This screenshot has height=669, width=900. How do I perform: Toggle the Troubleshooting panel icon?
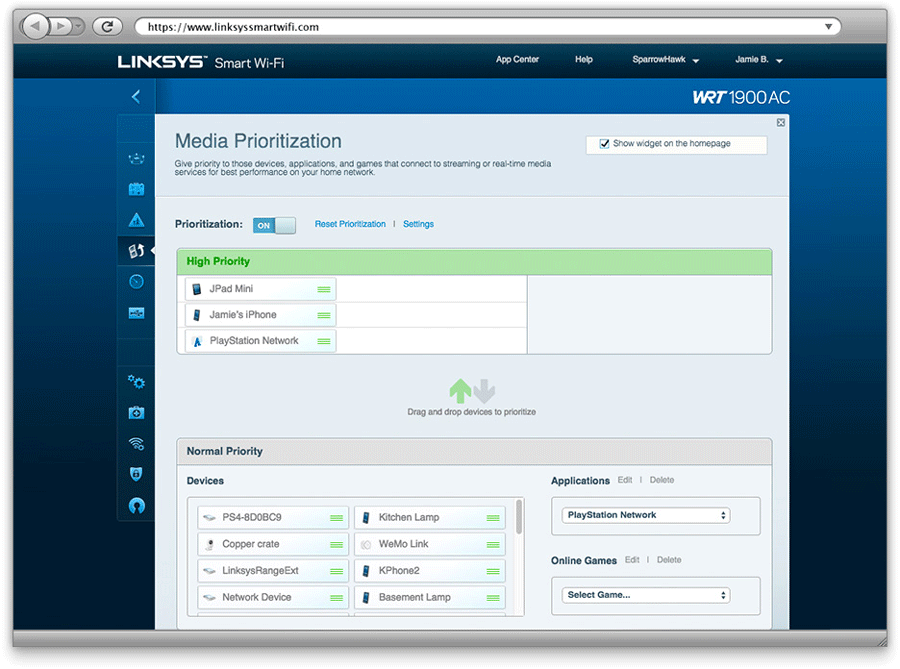click(136, 412)
